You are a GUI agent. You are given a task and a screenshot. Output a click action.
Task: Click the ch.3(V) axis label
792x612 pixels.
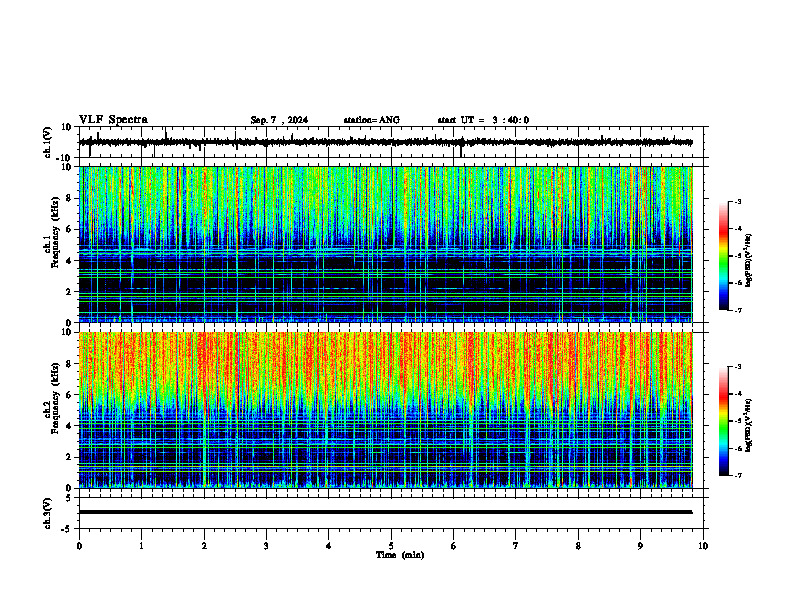point(48,513)
